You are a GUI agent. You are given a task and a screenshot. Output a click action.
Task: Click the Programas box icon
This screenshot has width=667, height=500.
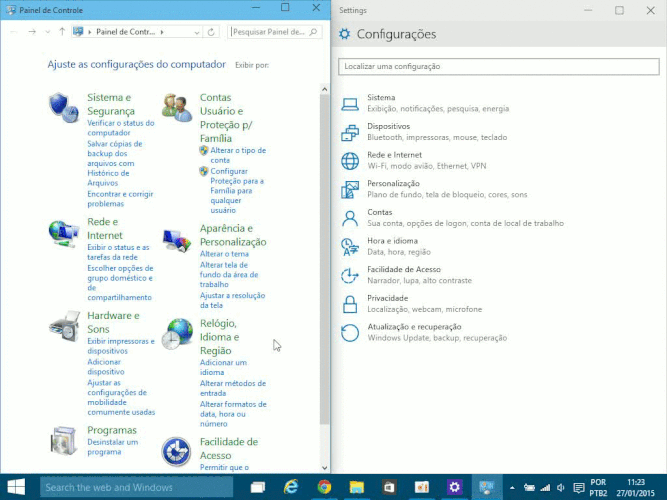(63, 440)
